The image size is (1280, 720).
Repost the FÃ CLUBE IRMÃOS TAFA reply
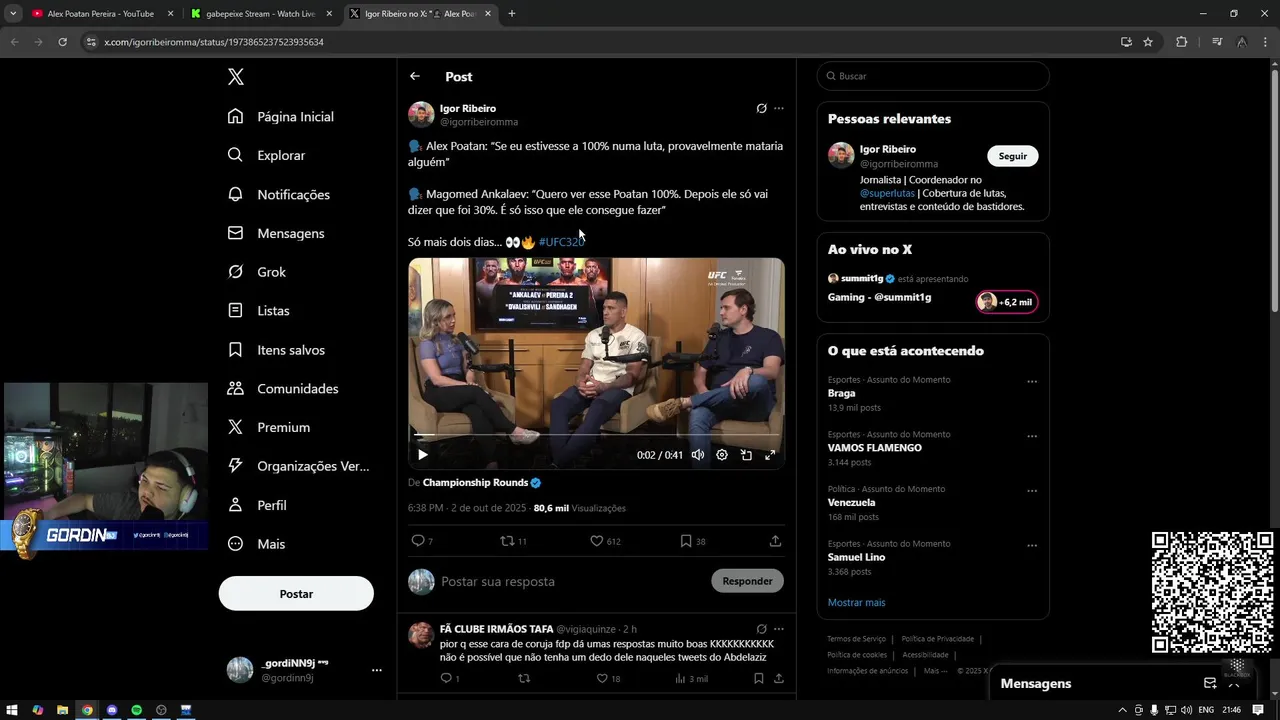point(523,678)
